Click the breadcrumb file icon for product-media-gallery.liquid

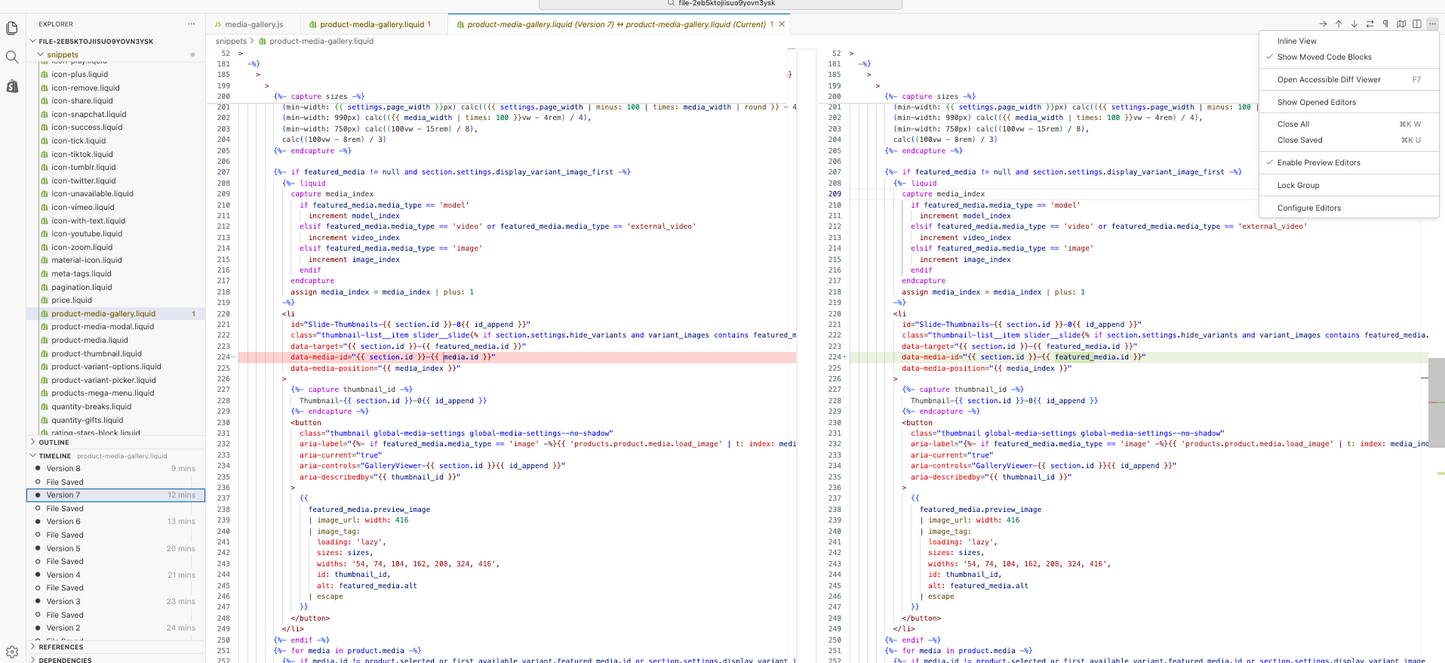coord(263,41)
